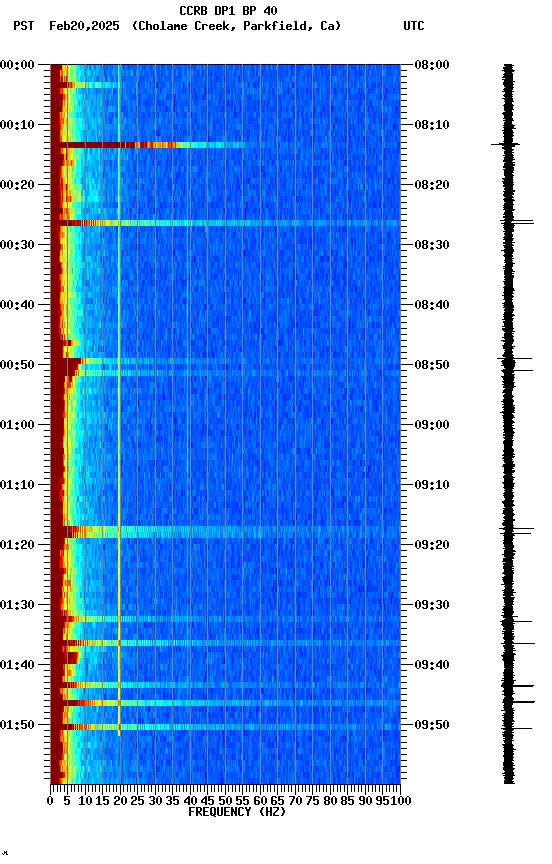Click the '09:00' UTC time label
The image size is (552, 864).
[432, 425]
